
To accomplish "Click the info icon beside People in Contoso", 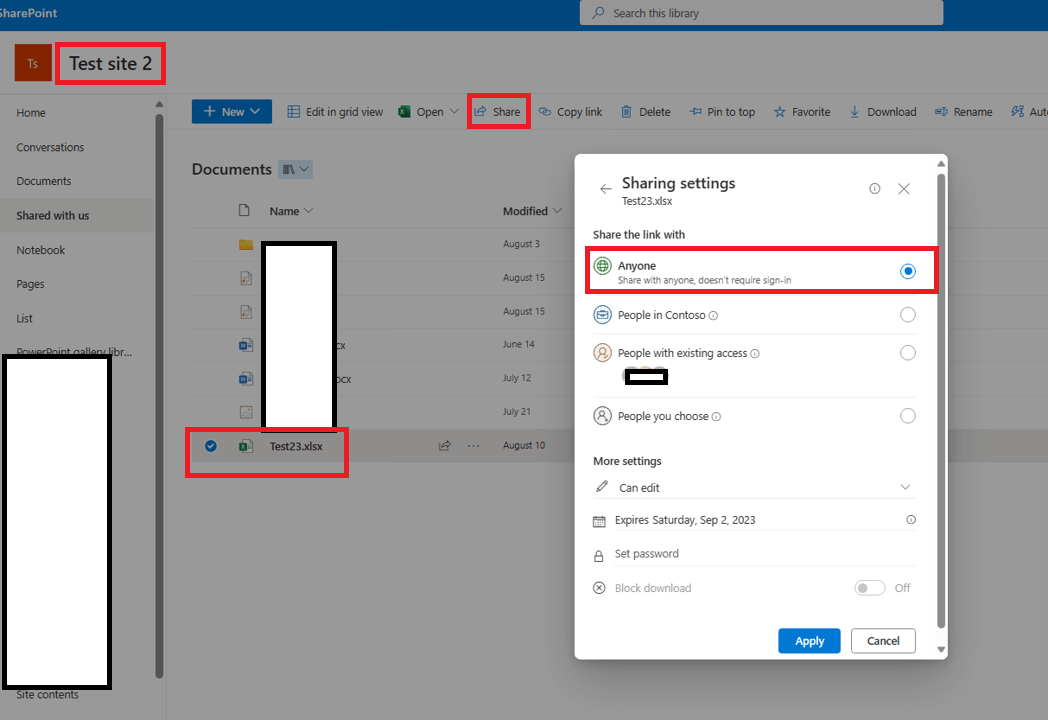I will coord(713,316).
